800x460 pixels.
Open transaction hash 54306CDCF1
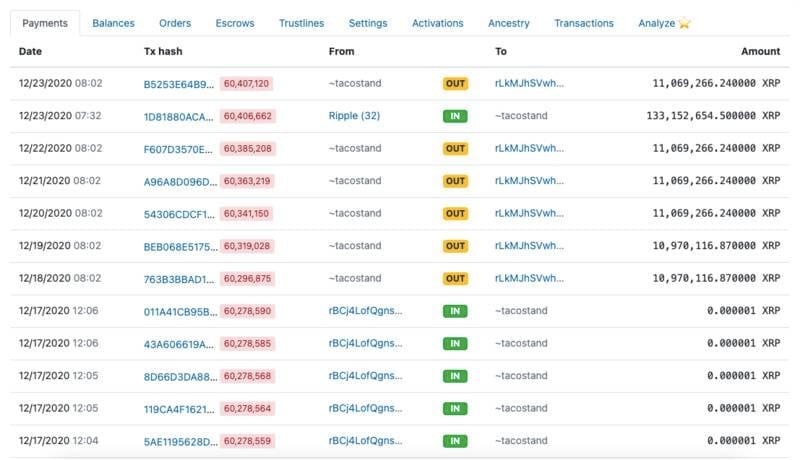tap(179, 214)
